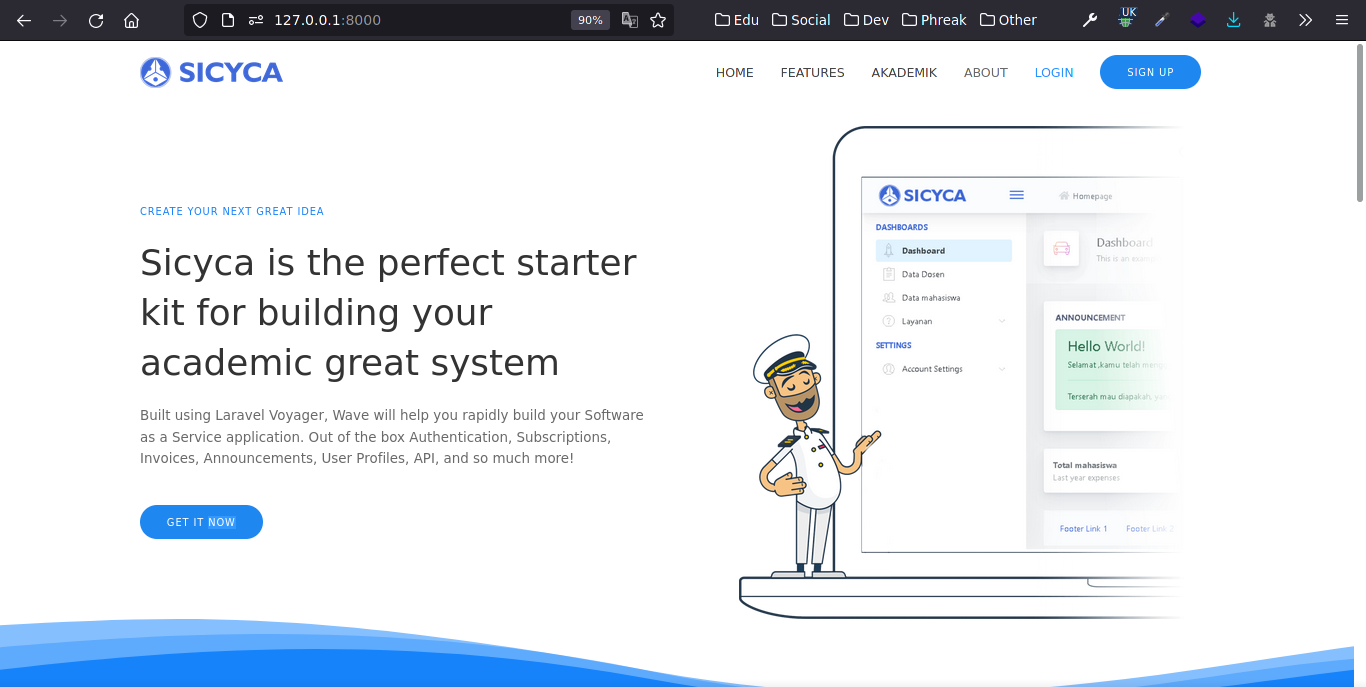The width and height of the screenshot is (1366, 687).
Task: Go back with the browser back arrow
Action: pos(24,20)
